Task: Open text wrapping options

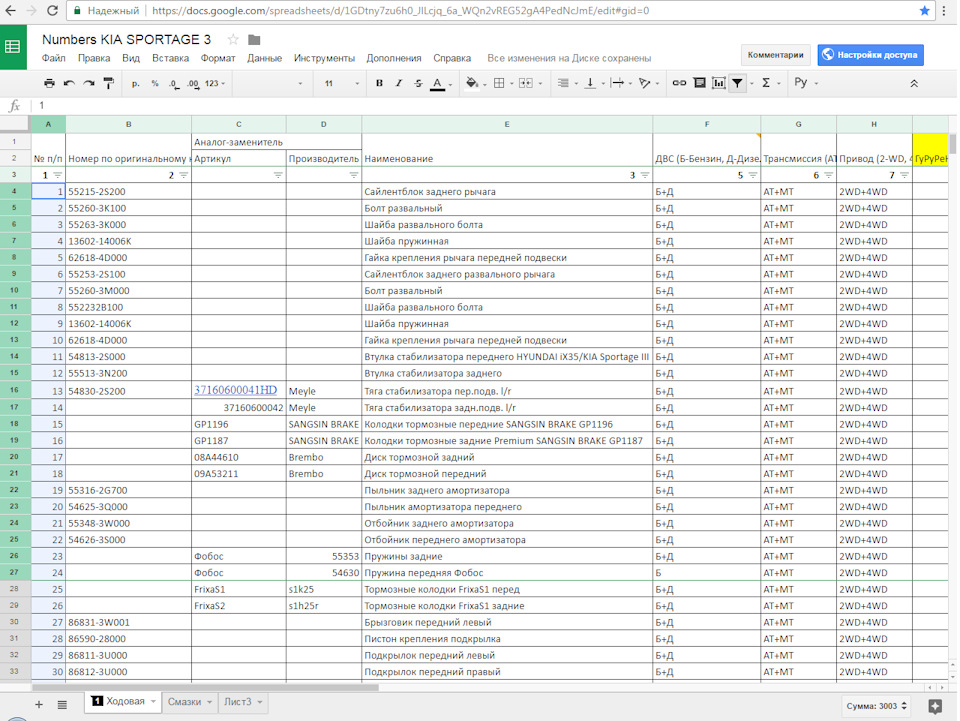Action: [x=618, y=83]
